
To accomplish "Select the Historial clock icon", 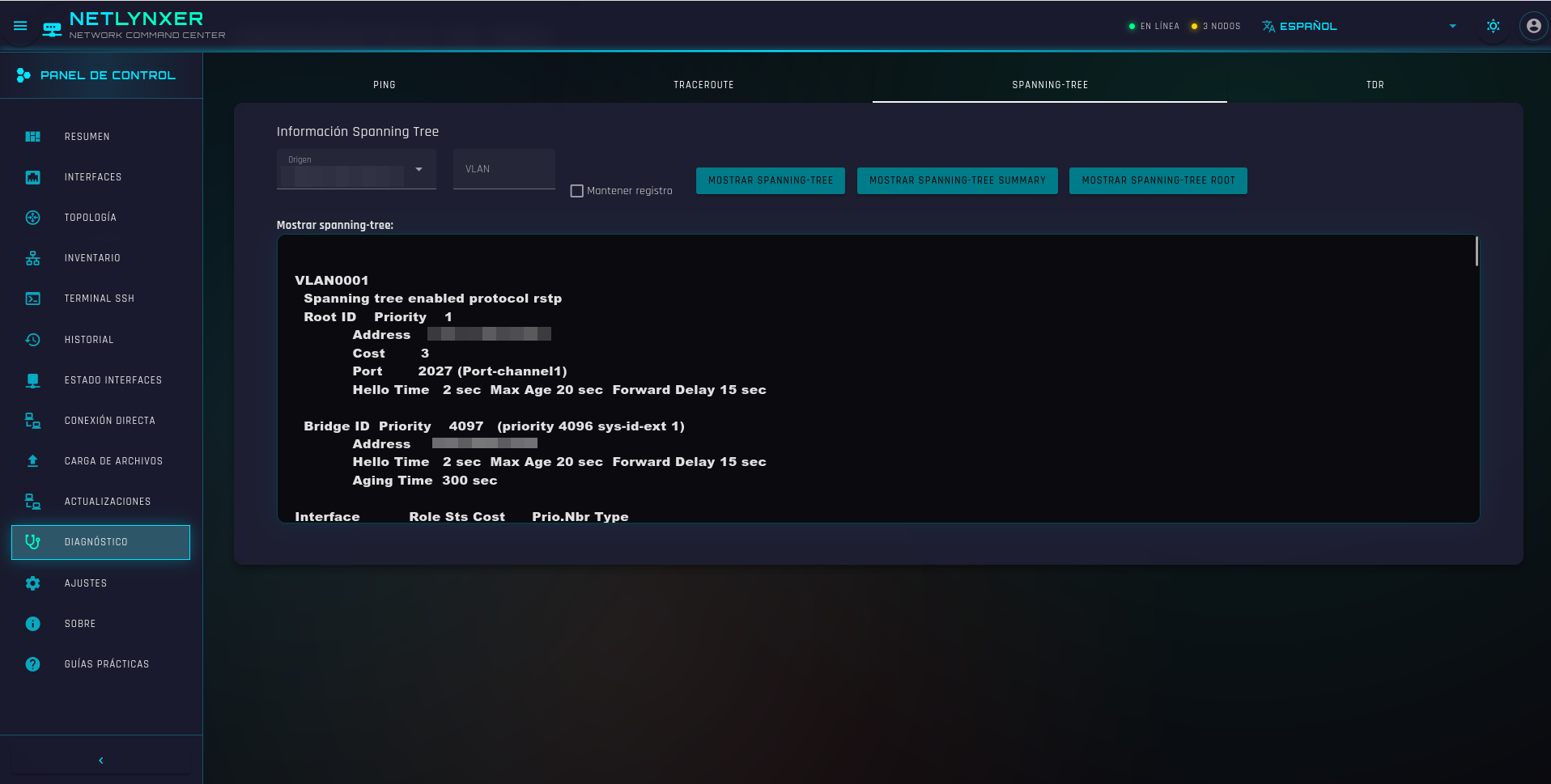I will pos(32,340).
